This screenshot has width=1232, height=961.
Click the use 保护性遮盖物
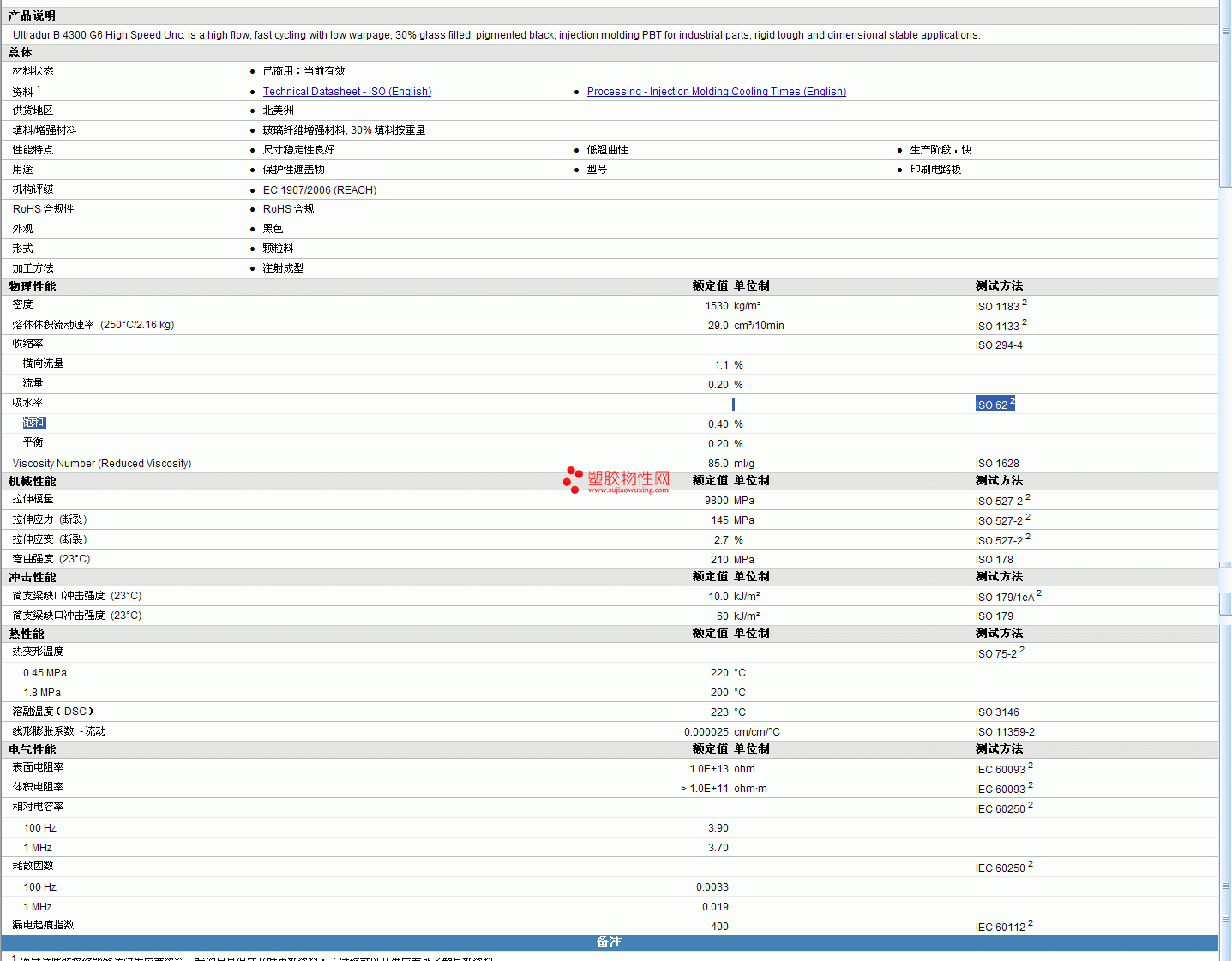(x=294, y=170)
